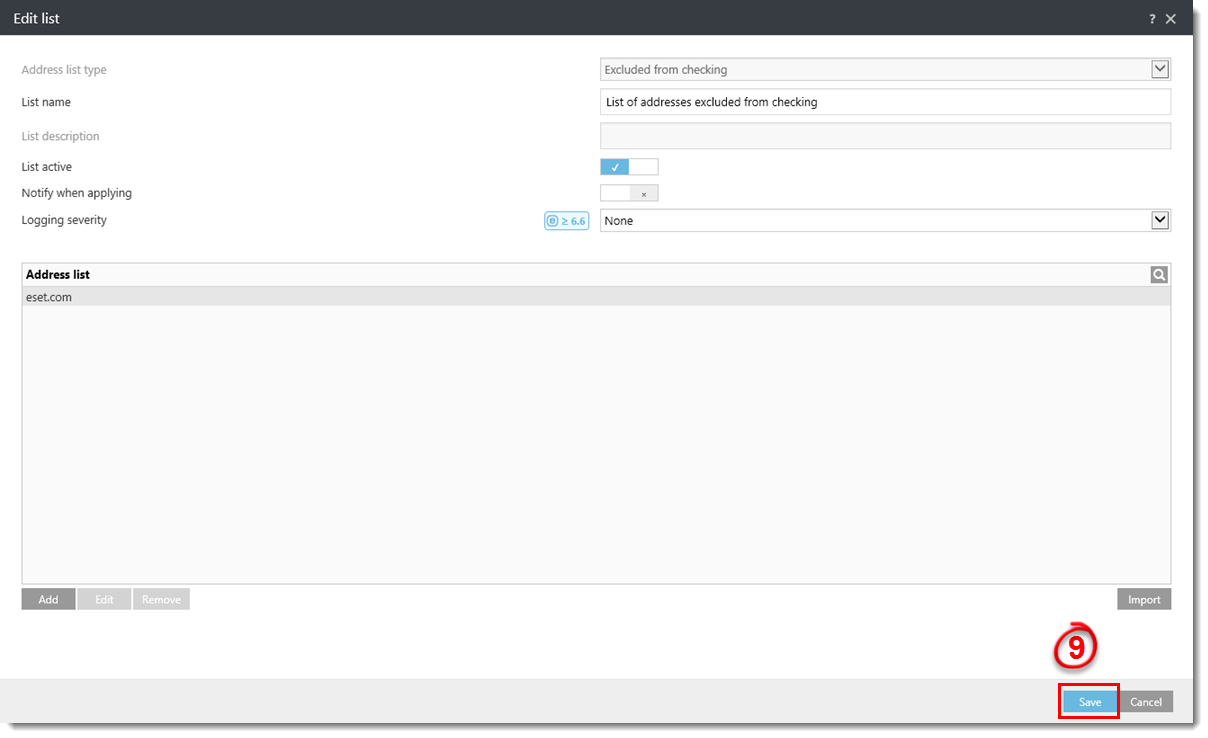Viewport: 1208px width, 738px height.
Task: Click the Address list search magnifier icon
Action: click(x=1159, y=275)
